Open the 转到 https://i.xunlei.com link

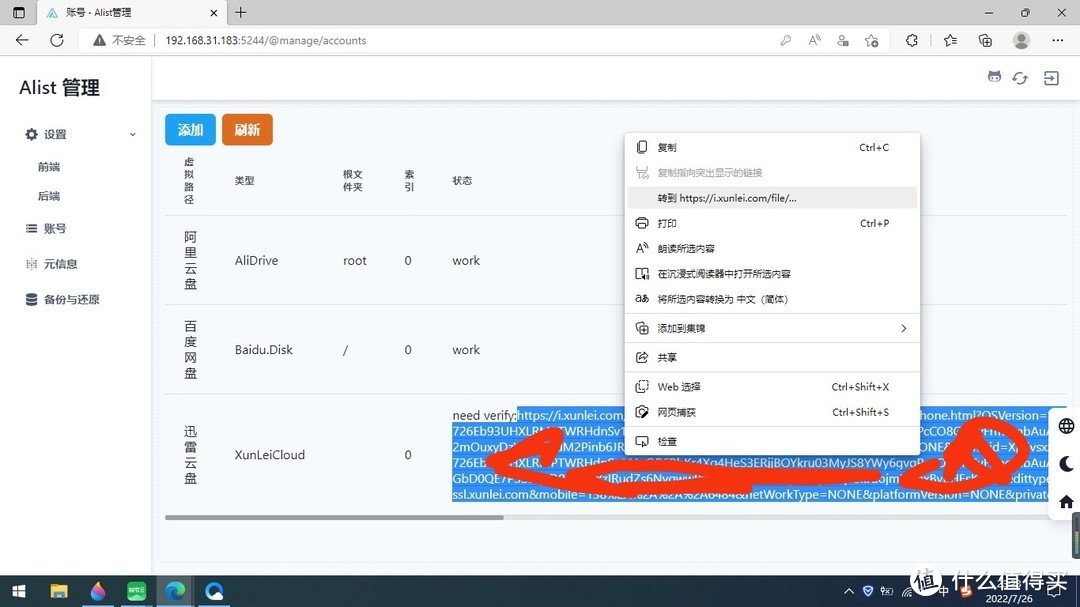pos(716,198)
